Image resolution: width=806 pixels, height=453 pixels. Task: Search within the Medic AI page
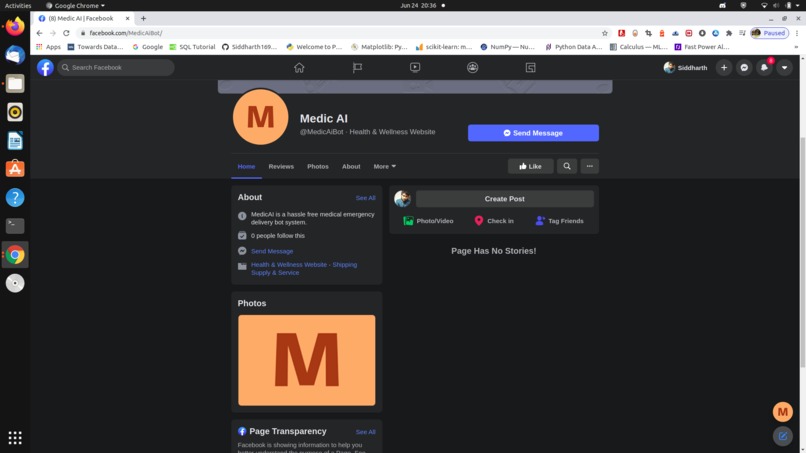[x=566, y=166]
